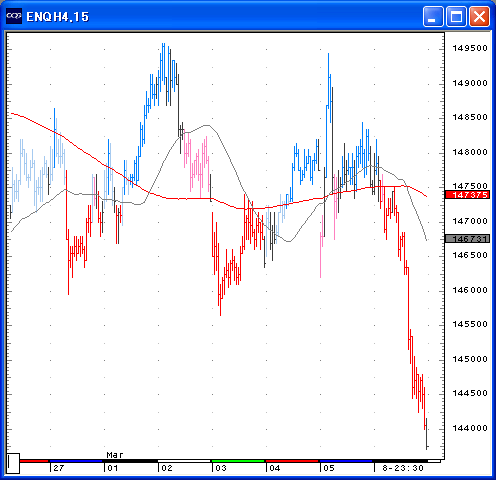
Task: Close the ENQH4,15 chart window
Action: pyautogui.click(x=479, y=16)
